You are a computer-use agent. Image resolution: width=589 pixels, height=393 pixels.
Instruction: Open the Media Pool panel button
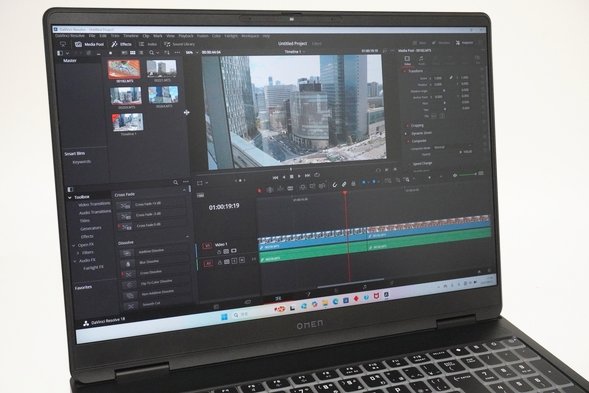click(x=89, y=44)
